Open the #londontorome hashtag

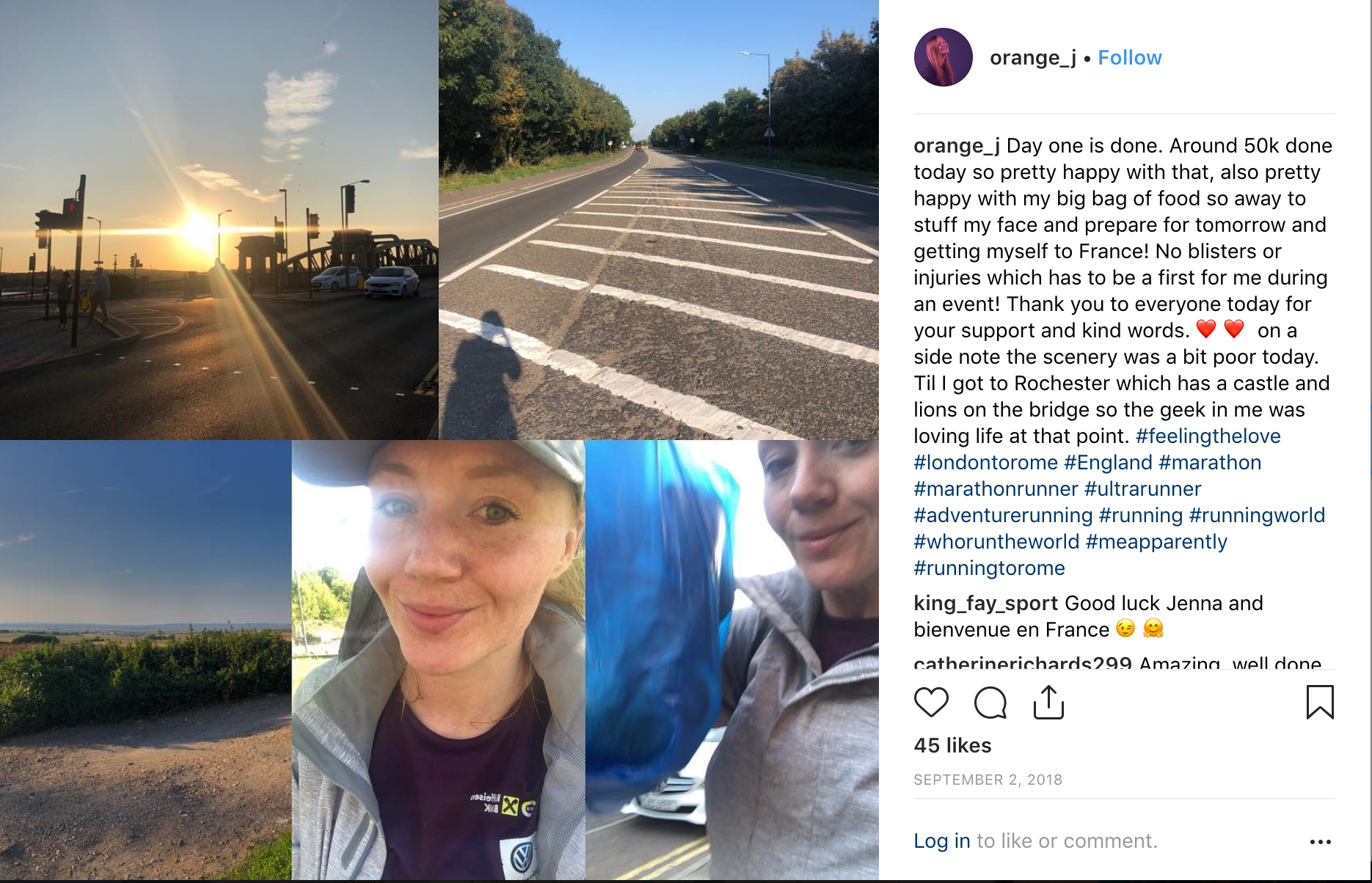(x=985, y=462)
